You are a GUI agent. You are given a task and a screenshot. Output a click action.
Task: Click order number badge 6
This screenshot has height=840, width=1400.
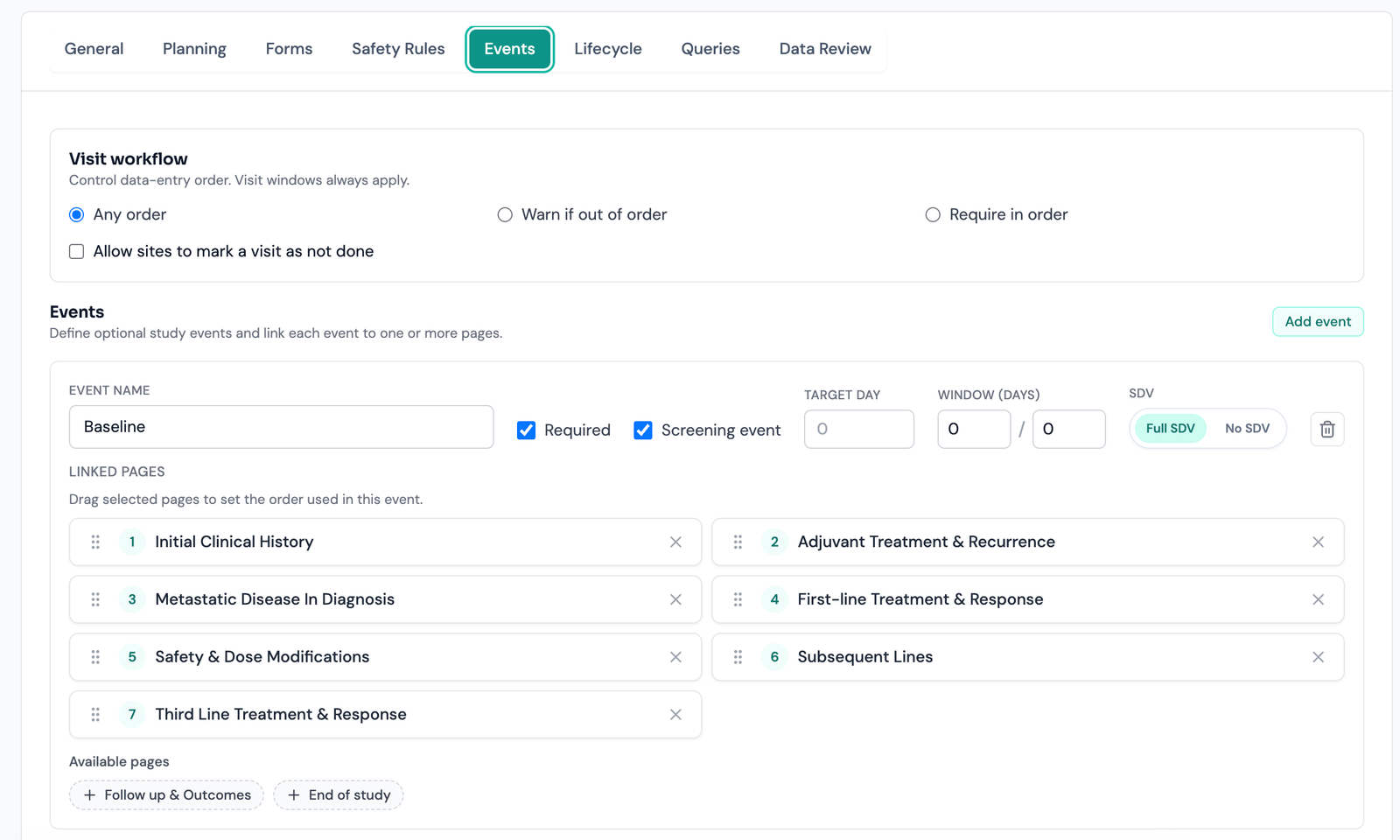(x=774, y=657)
